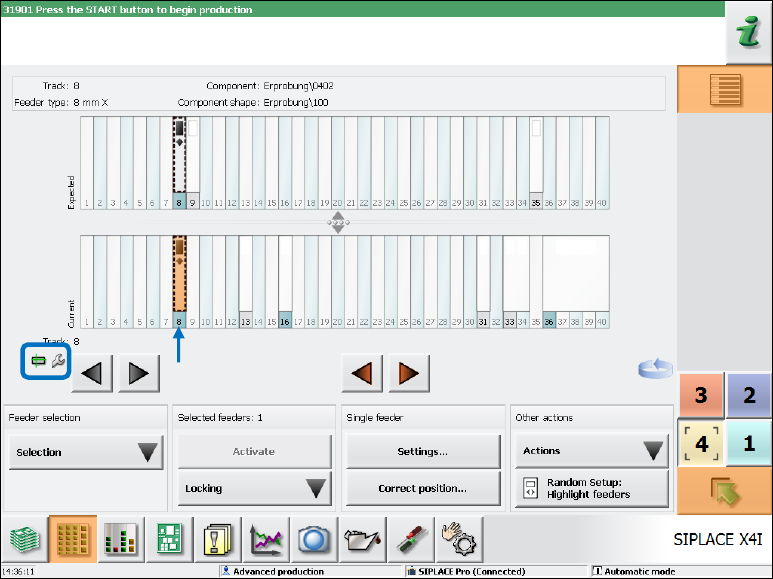The width and height of the screenshot is (773, 579).
Task: Open the hand and gear settings icon
Action: [460, 540]
